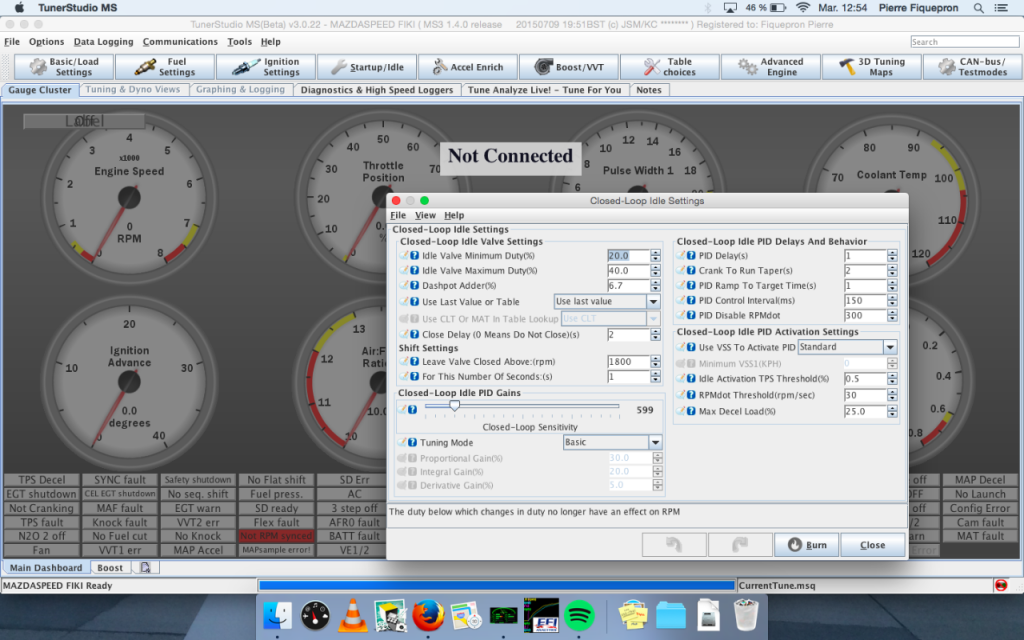This screenshot has width=1024, height=640.
Task: Open help for Crank To Run Taper
Action: [x=691, y=270]
